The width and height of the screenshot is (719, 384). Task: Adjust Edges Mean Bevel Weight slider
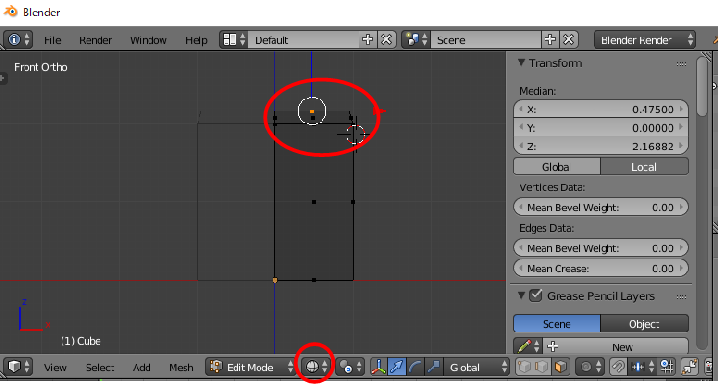tap(601, 248)
